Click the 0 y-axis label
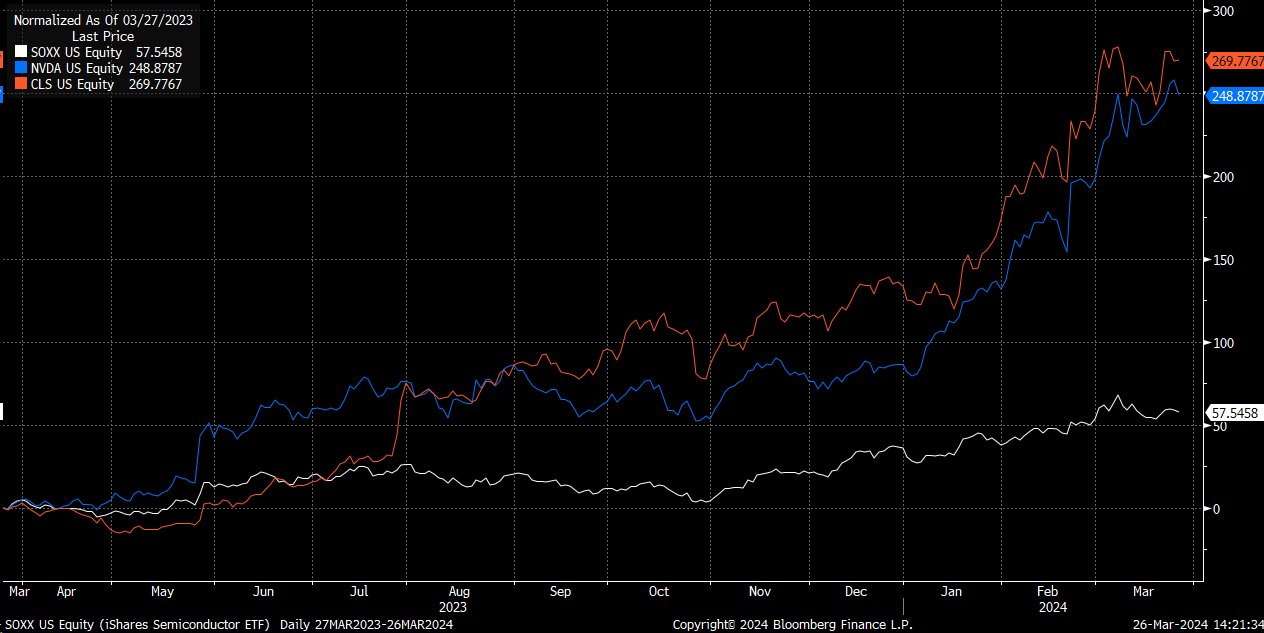 click(x=1215, y=509)
